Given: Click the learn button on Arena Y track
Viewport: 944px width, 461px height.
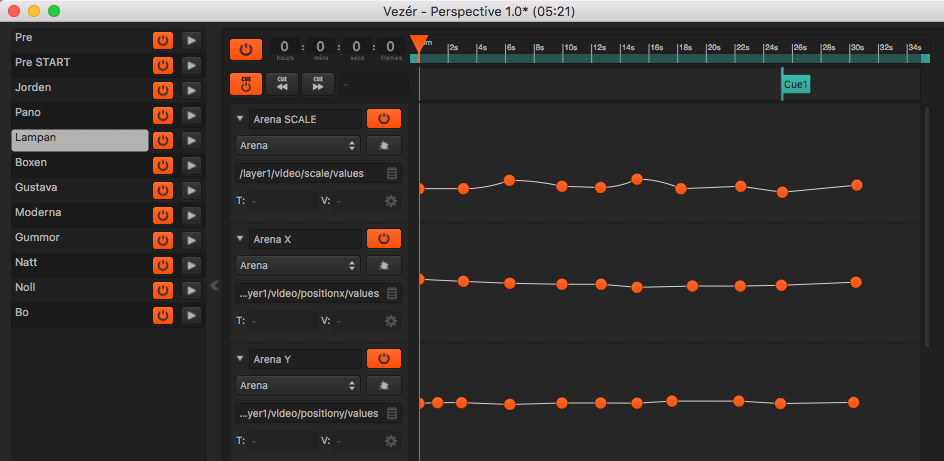Looking at the screenshot, I should tap(384, 385).
